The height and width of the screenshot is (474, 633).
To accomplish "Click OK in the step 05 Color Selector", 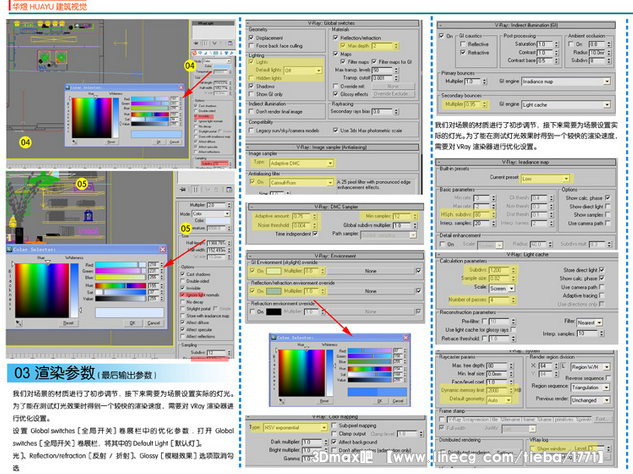I will (132, 323).
